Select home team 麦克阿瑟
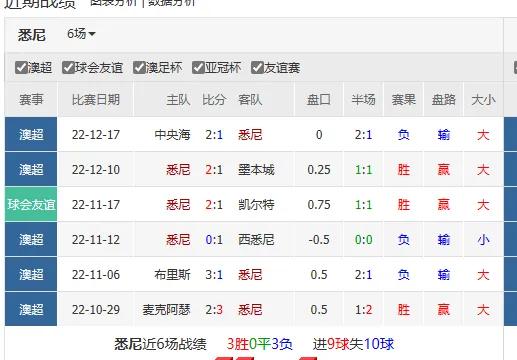This screenshot has width=517, height=360. click(x=166, y=310)
